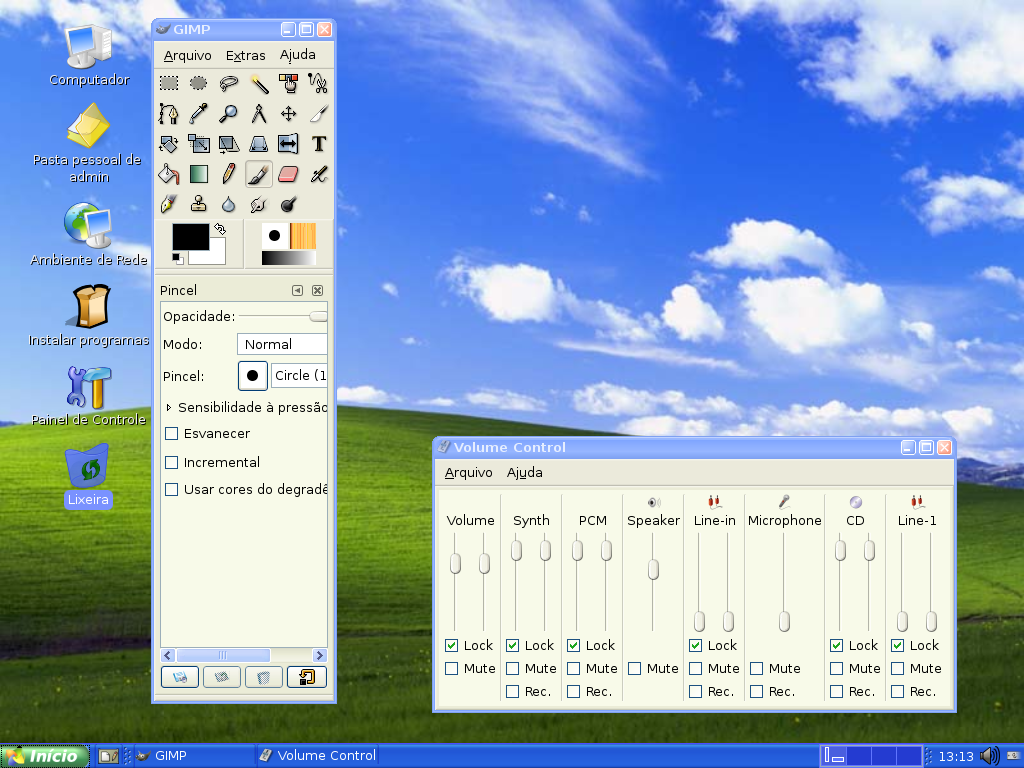Choose the Clone stamp tool
Viewport: 1024px width, 768px height.
point(199,204)
